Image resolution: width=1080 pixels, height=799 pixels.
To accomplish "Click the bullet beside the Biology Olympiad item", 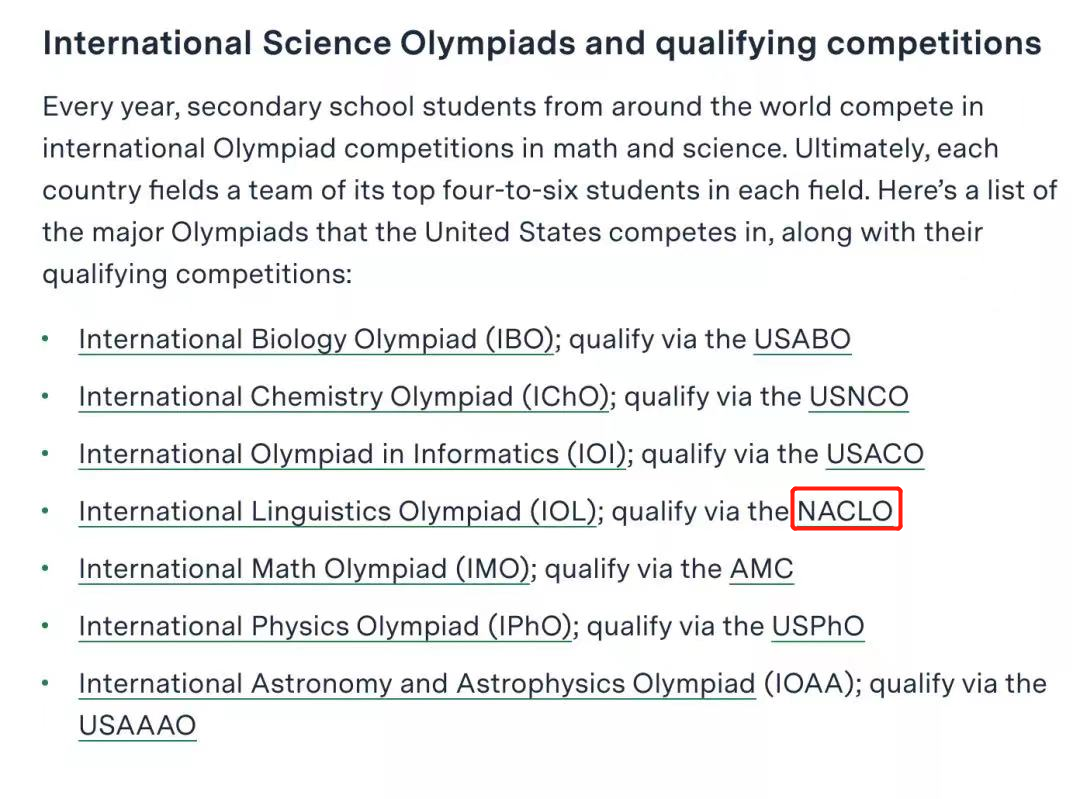I will pos(46,339).
